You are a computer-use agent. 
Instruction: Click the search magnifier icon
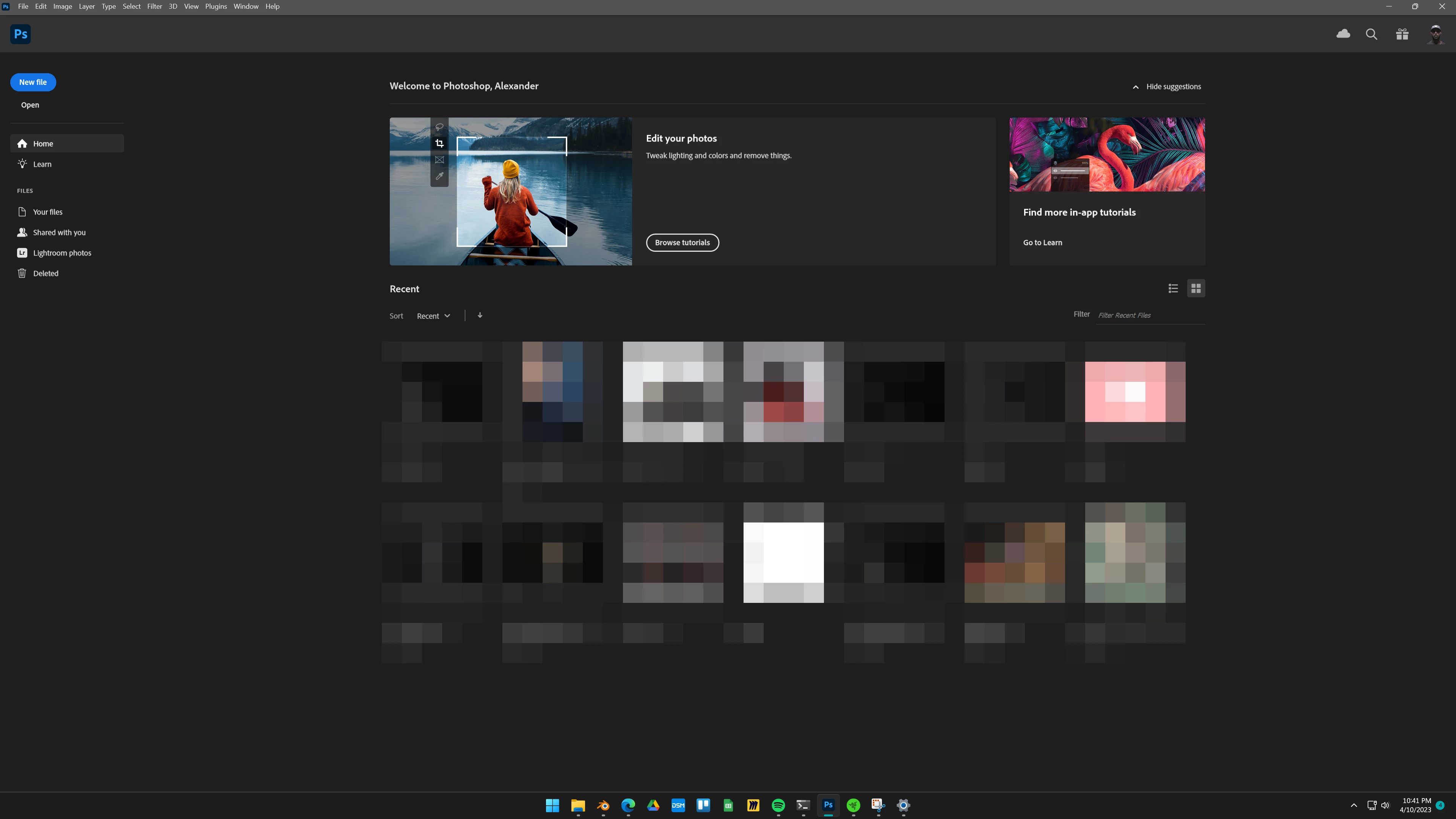pyautogui.click(x=1371, y=34)
